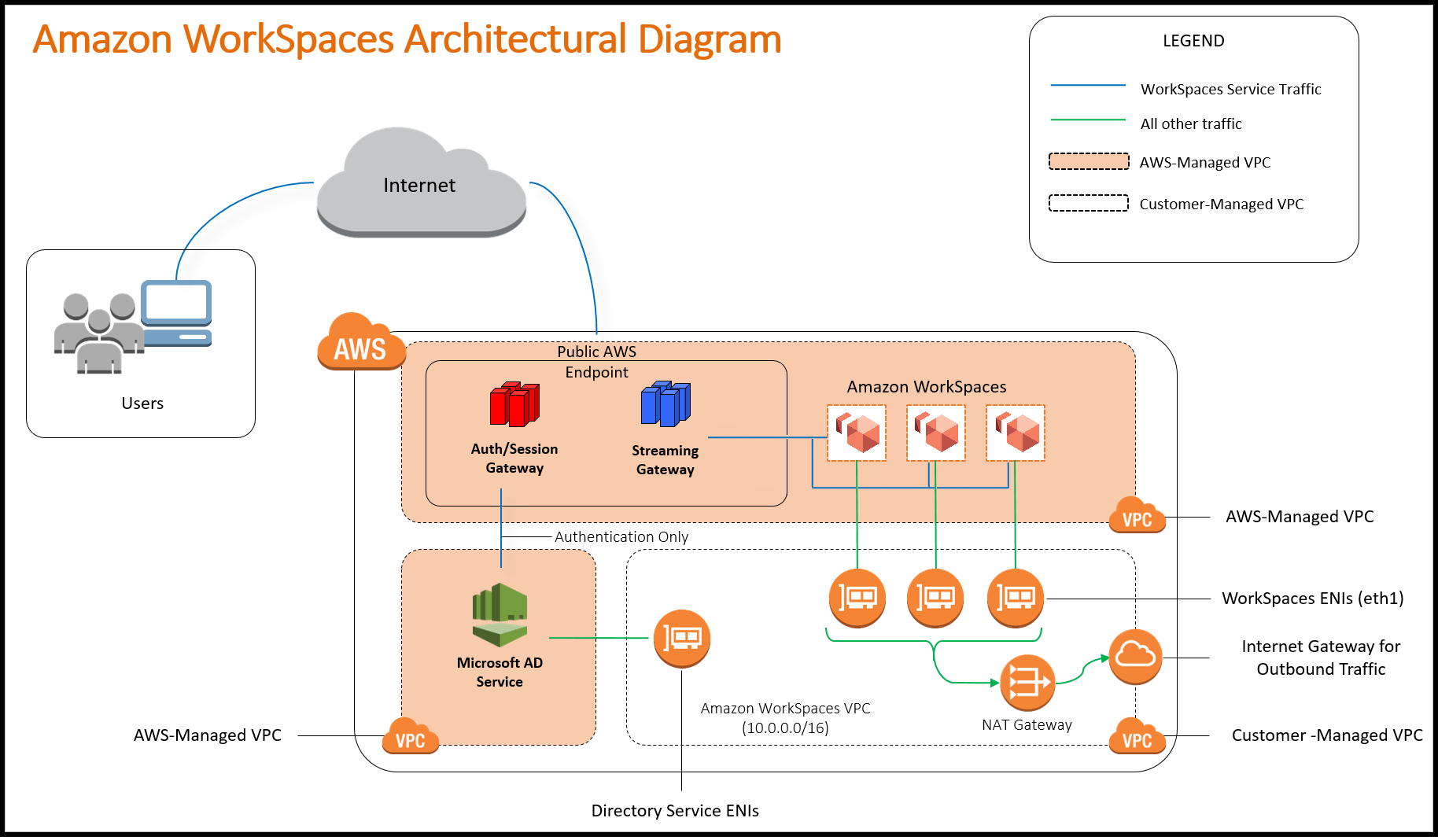Toggle the Customer-Managed VPC legend entry
This screenshot has height=840, width=1438.
tap(1087, 203)
